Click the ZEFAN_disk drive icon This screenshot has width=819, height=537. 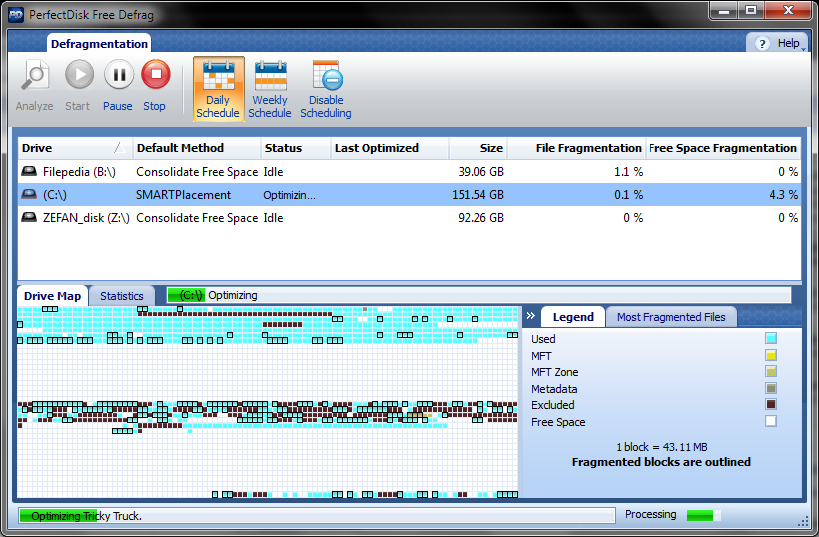pos(29,217)
